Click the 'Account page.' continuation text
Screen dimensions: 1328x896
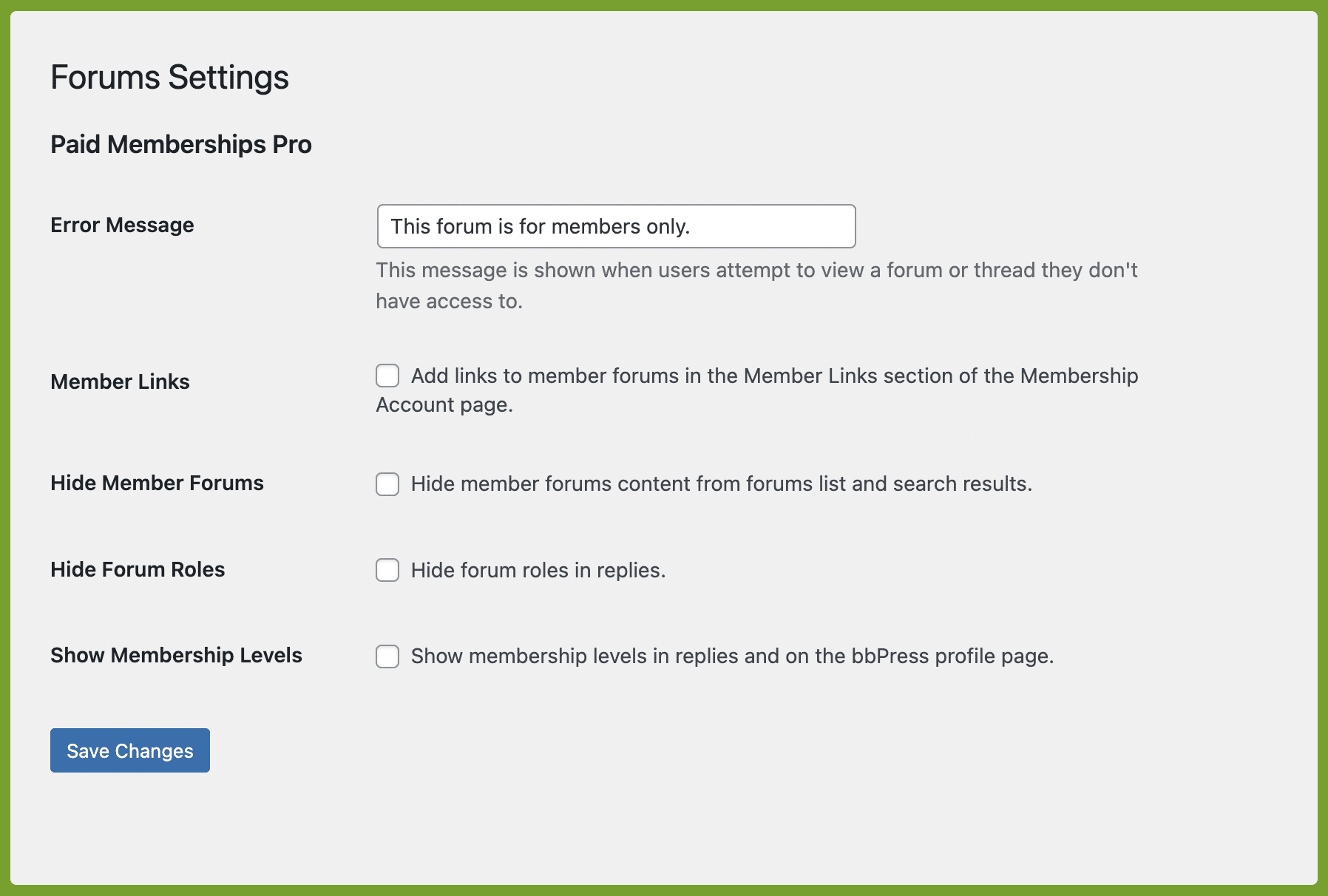[x=444, y=404]
